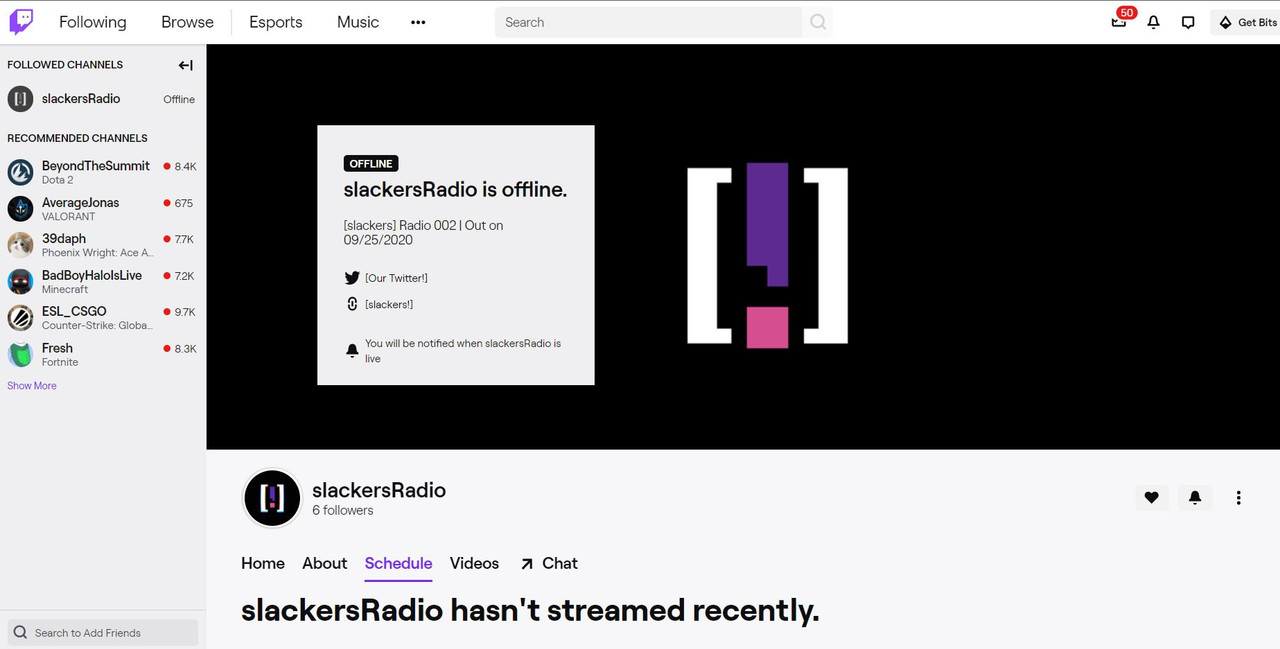1280x649 pixels.
Task: Open the Browse page
Action: (x=188, y=22)
